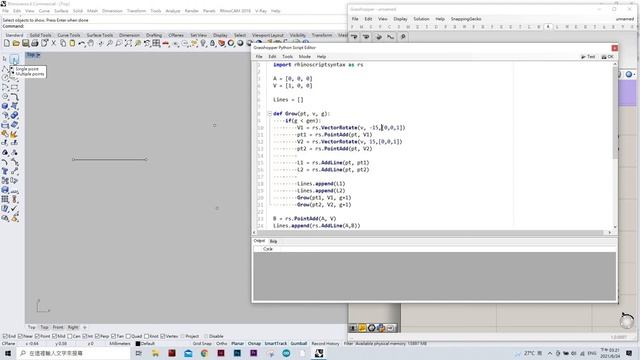Viewport: 640px width, 360px height.
Task: Click Grasshopper first canvas toolbar icon
Action: pos(354,37)
